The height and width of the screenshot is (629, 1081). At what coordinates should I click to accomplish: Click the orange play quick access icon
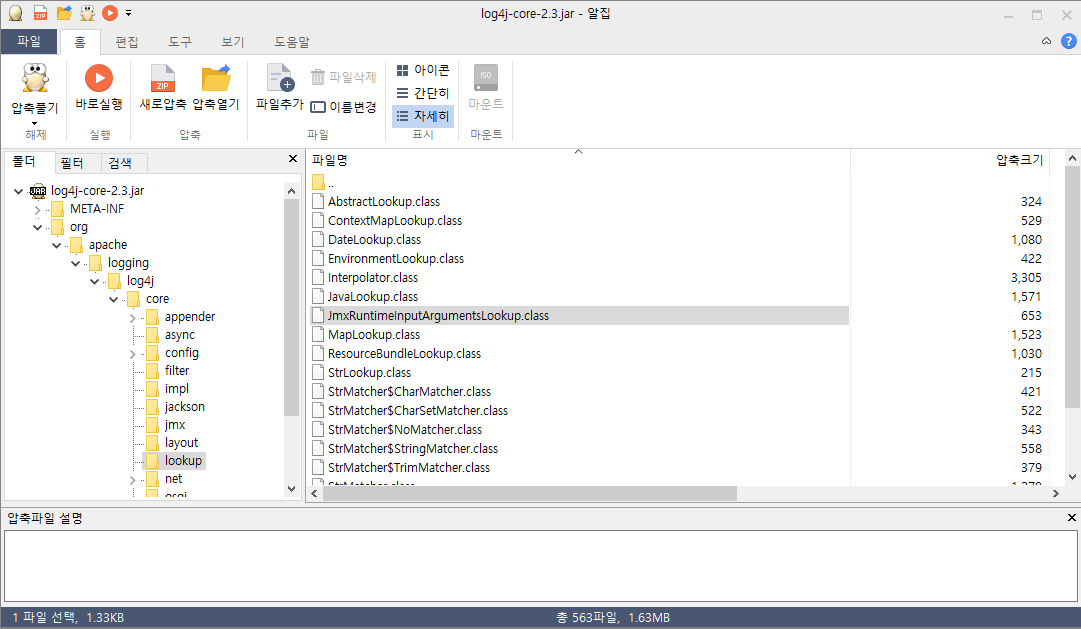pyautogui.click(x=110, y=12)
